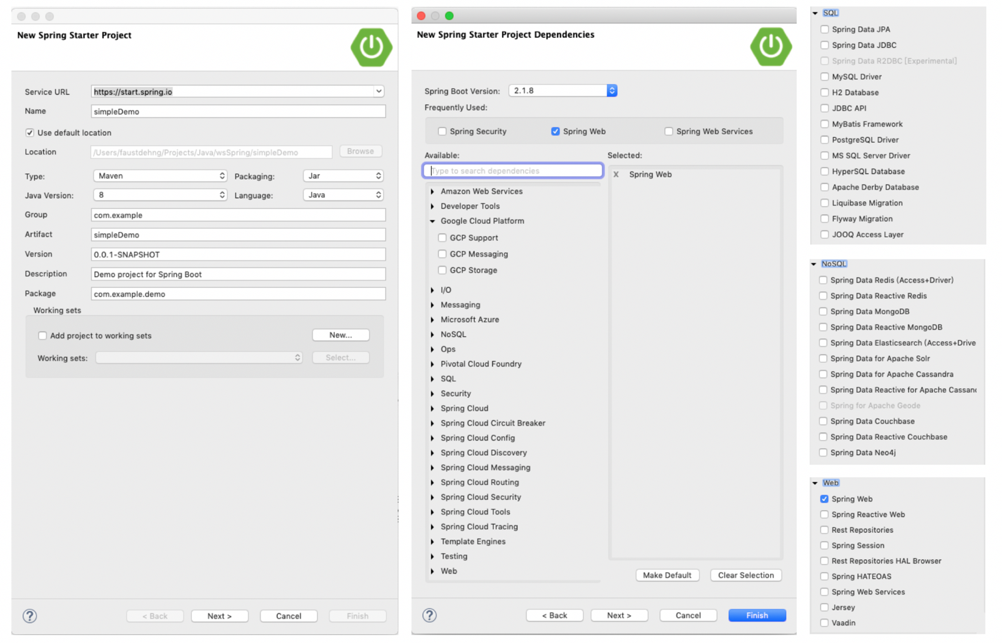Check Spring Web Services in Frequently Used
The image size is (1002, 643).
tap(668, 132)
